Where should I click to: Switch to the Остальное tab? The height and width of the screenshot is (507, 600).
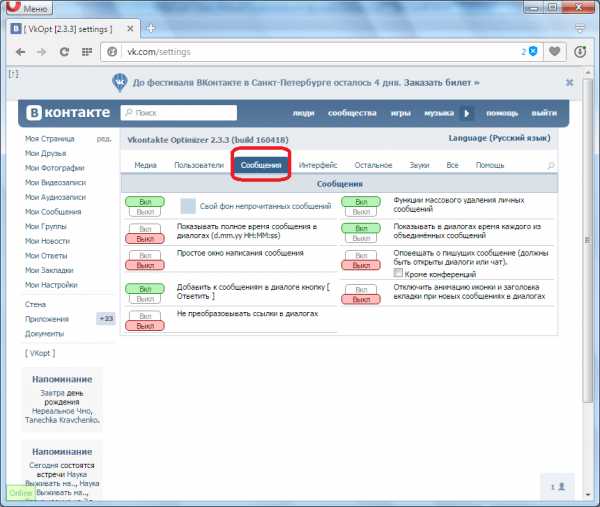pos(373,165)
